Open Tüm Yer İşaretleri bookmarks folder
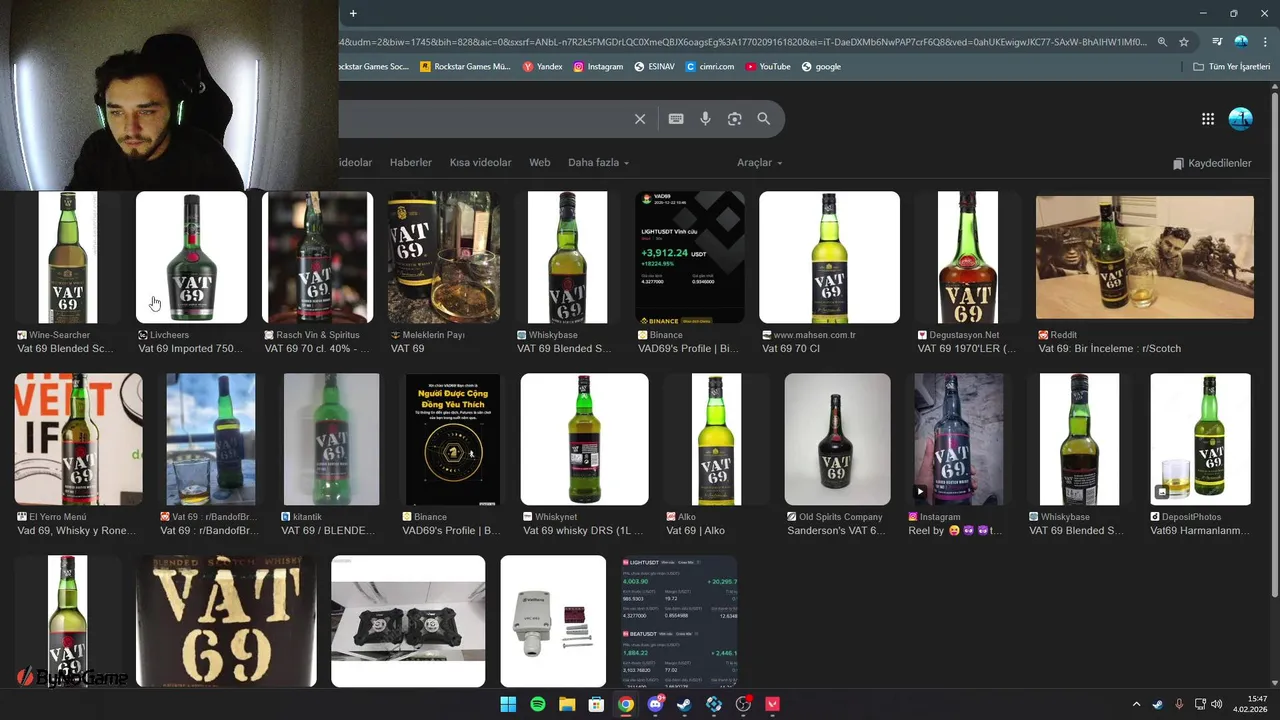 (x=1232, y=67)
